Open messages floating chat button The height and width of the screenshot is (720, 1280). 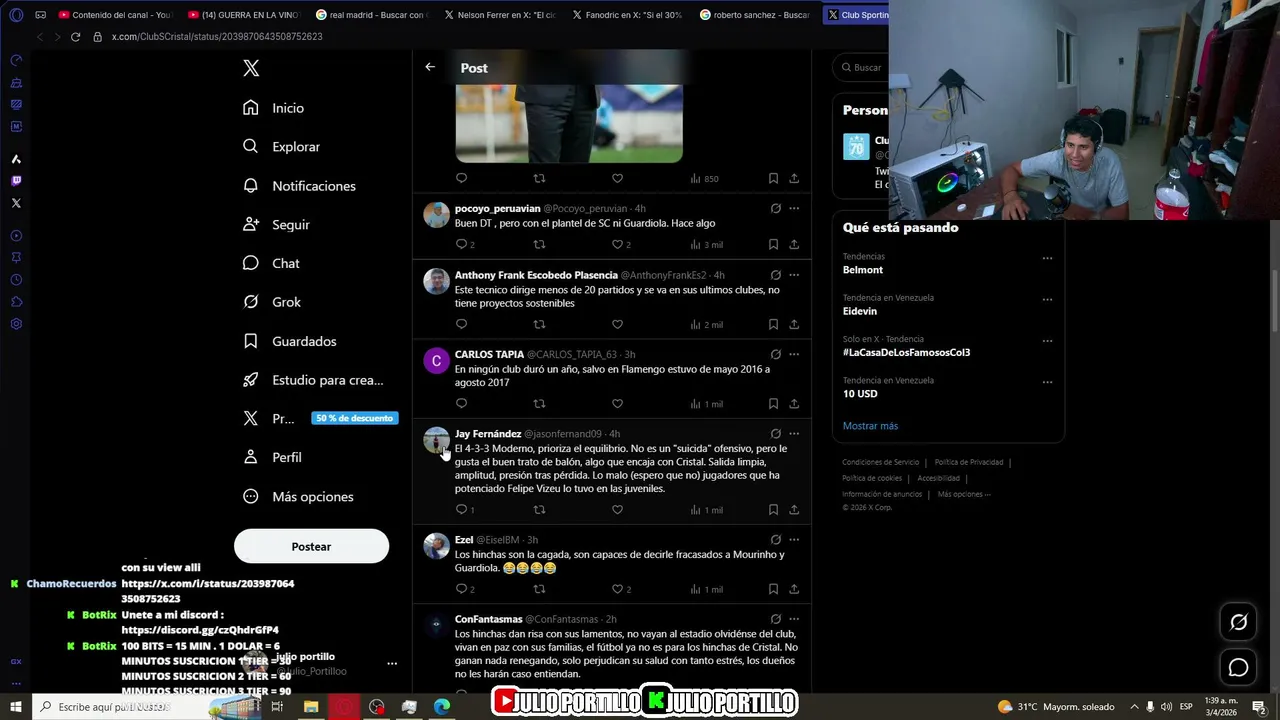pos(1238,667)
